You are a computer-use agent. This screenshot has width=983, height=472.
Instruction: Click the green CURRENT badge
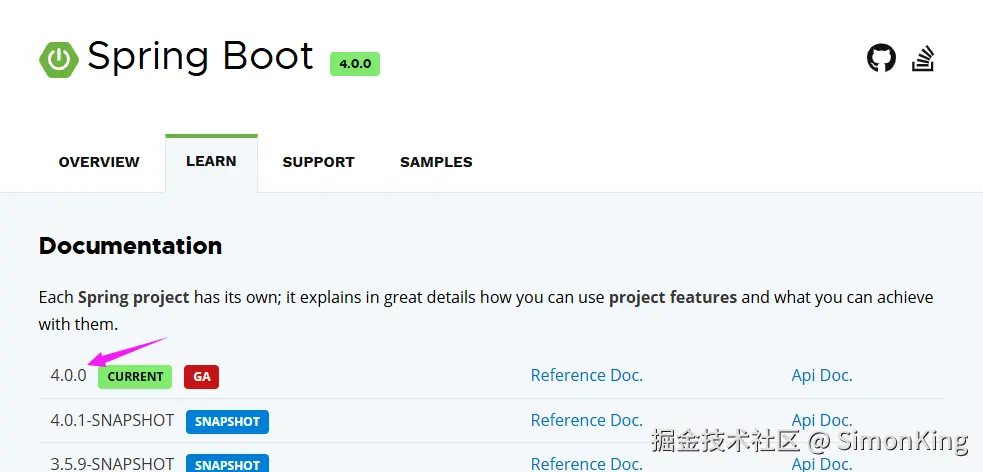(135, 377)
